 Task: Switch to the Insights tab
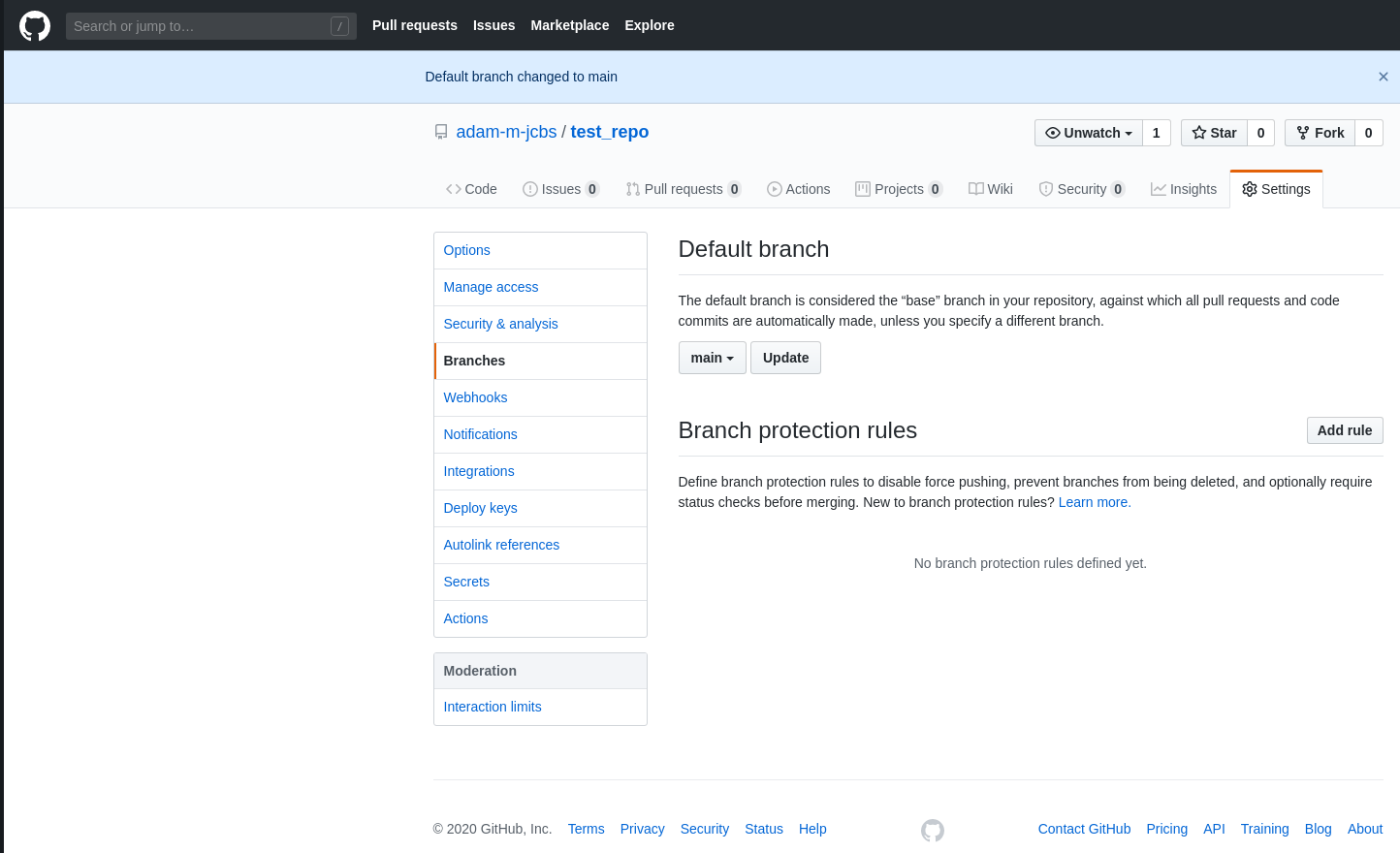[1184, 189]
